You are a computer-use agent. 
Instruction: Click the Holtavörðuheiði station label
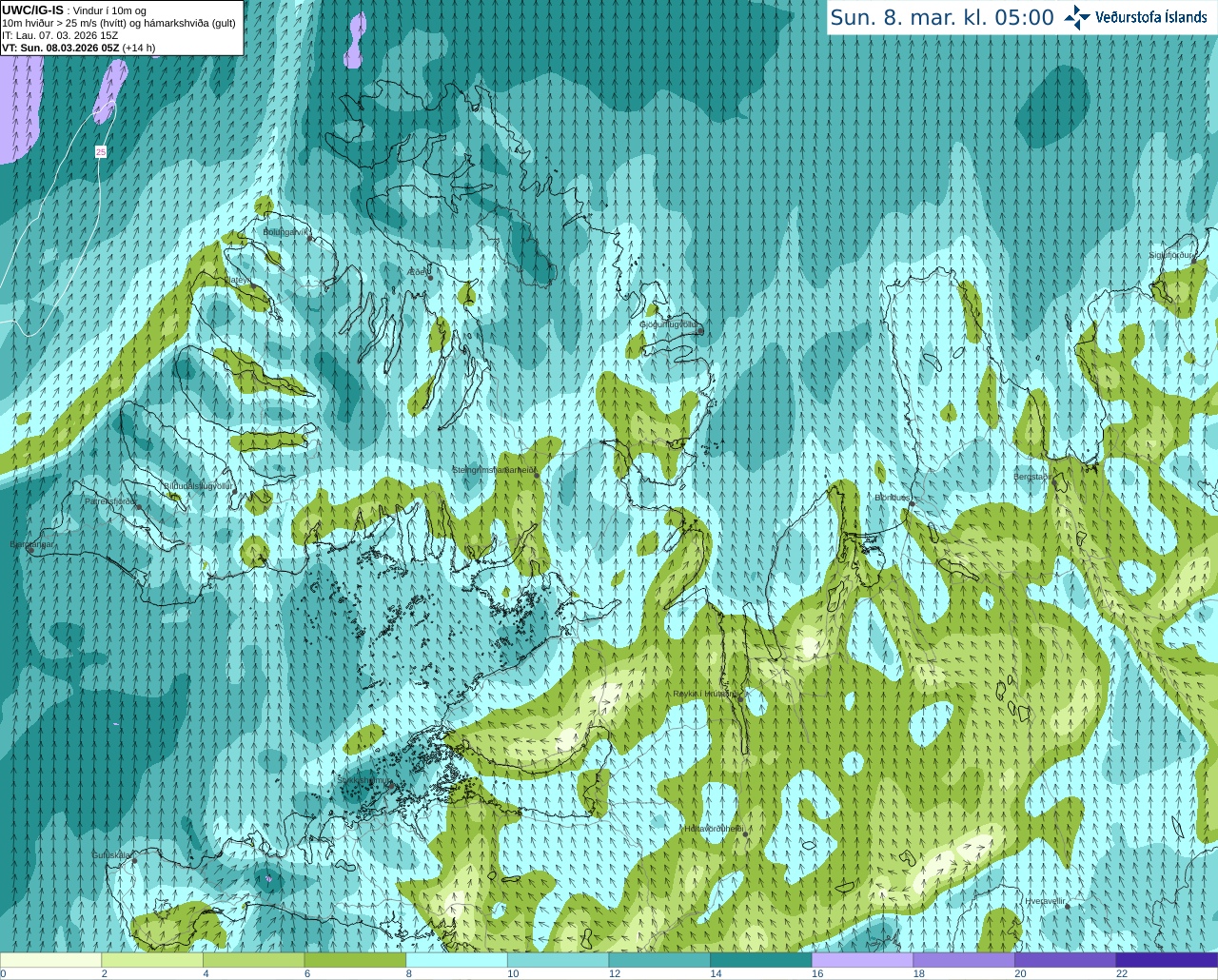click(714, 829)
